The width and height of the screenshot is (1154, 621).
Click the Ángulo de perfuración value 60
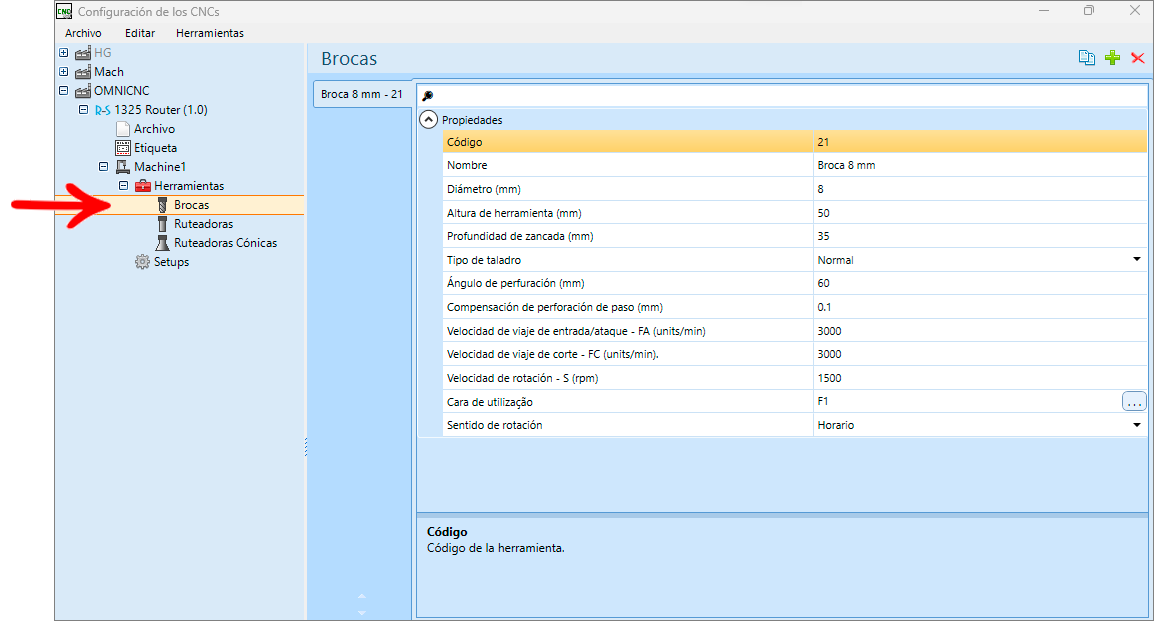coord(980,283)
